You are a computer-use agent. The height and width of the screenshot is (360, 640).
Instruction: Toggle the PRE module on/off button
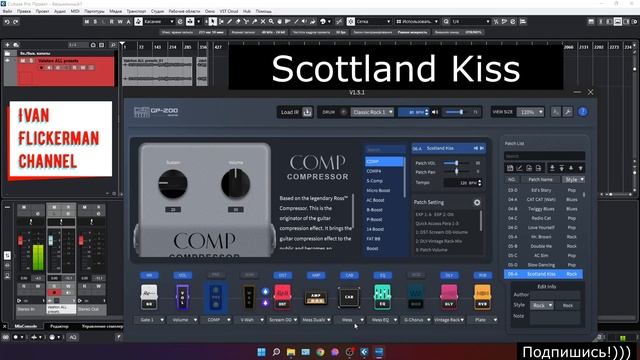click(216, 276)
